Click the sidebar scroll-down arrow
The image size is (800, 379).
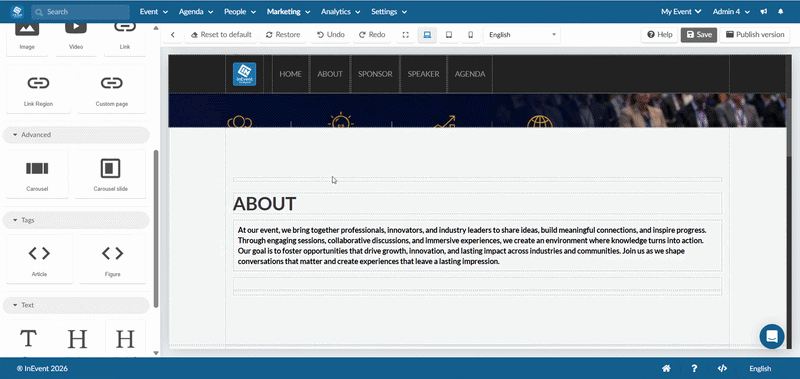click(156, 352)
